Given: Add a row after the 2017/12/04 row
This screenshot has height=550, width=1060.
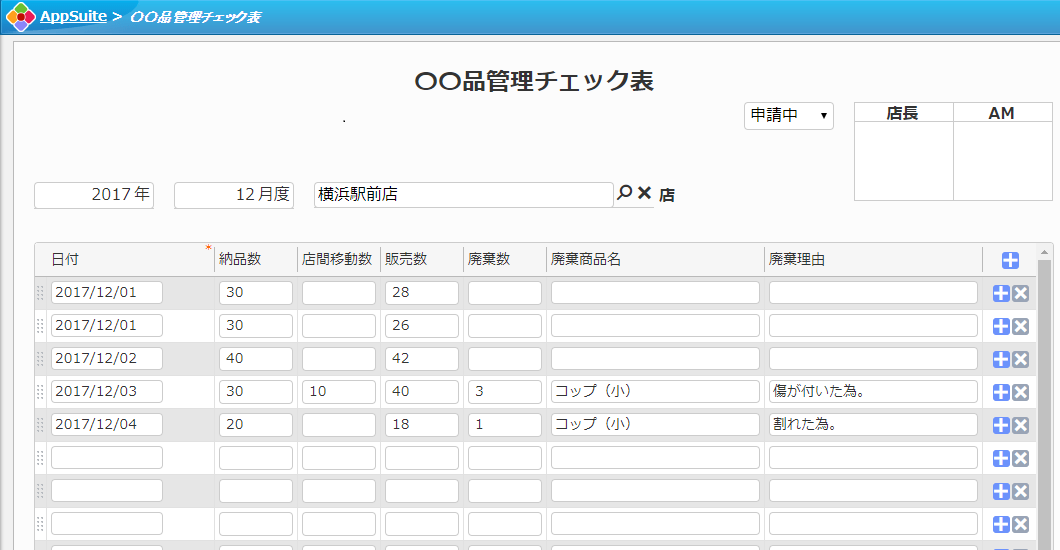Looking at the screenshot, I should pyautogui.click(x=1001, y=425).
